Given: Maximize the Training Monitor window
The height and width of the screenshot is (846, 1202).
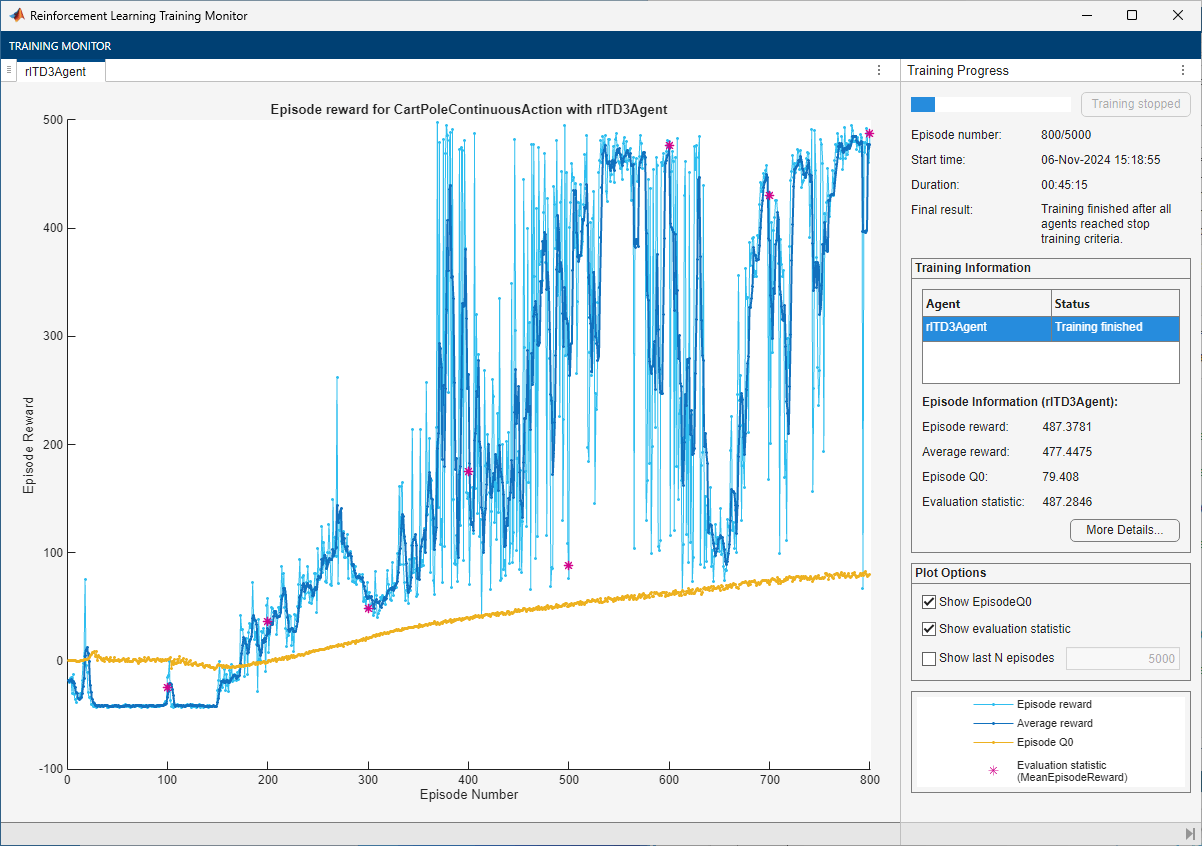Looking at the screenshot, I should [1131, 16].
